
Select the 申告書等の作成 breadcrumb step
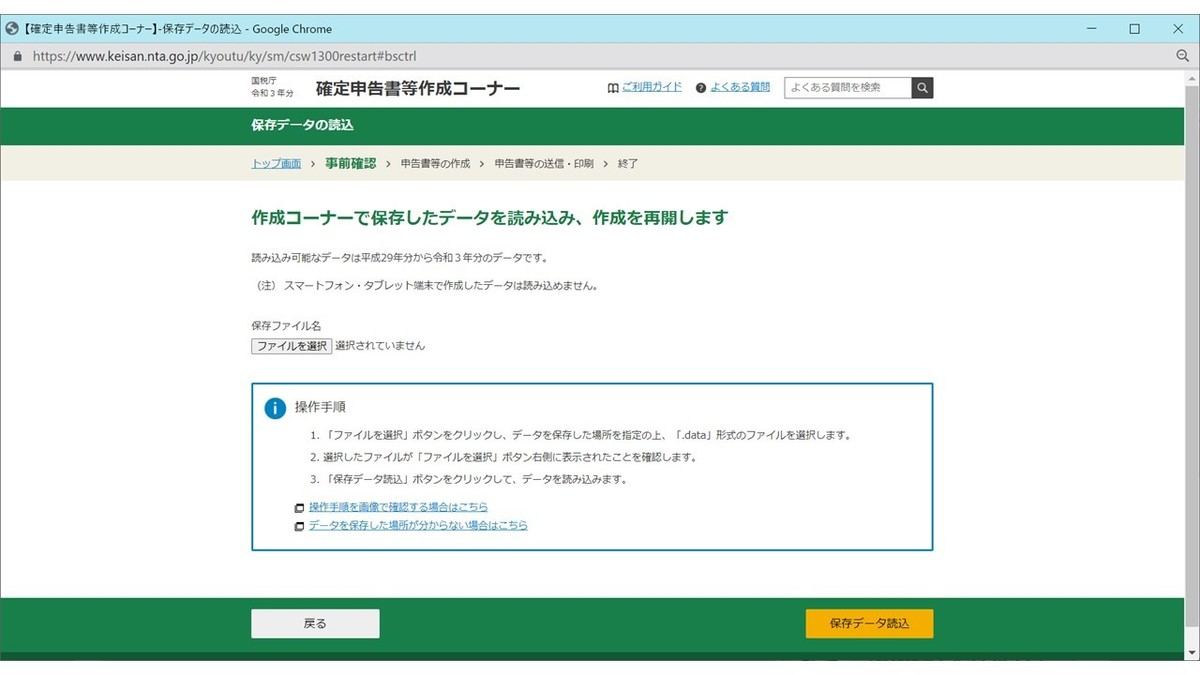coord(435,163)
